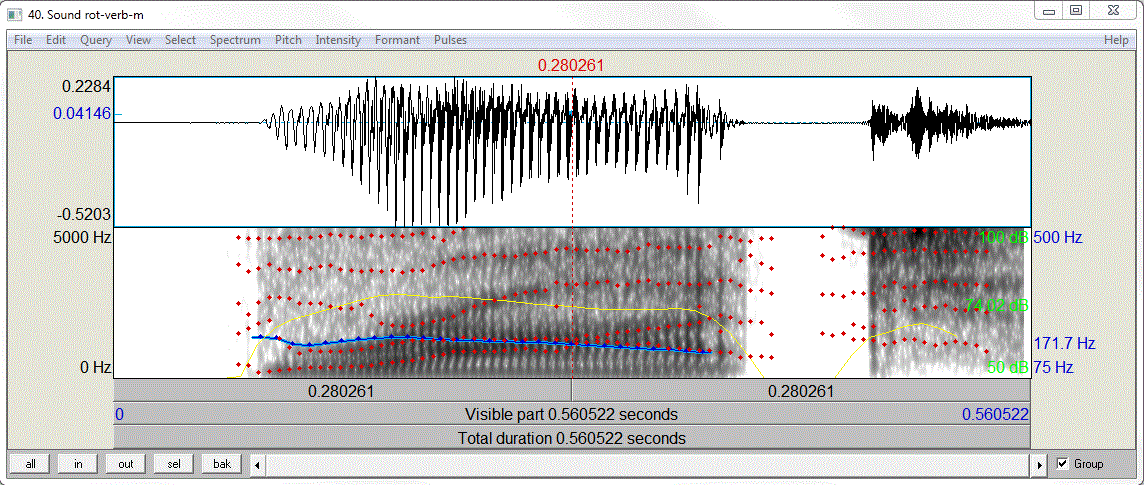
Task: Click the window start time 0
Action: (120, 414)
